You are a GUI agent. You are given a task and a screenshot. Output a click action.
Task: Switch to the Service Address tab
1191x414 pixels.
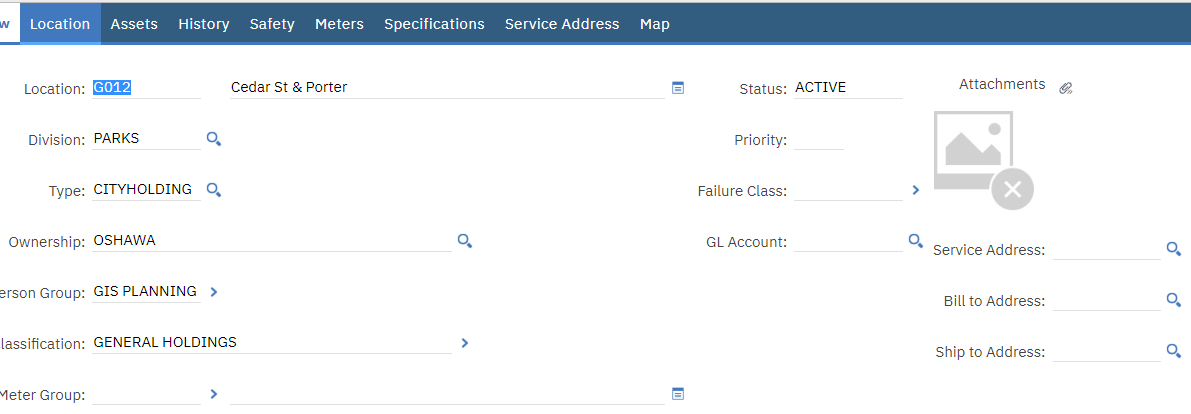pos(562,24)
